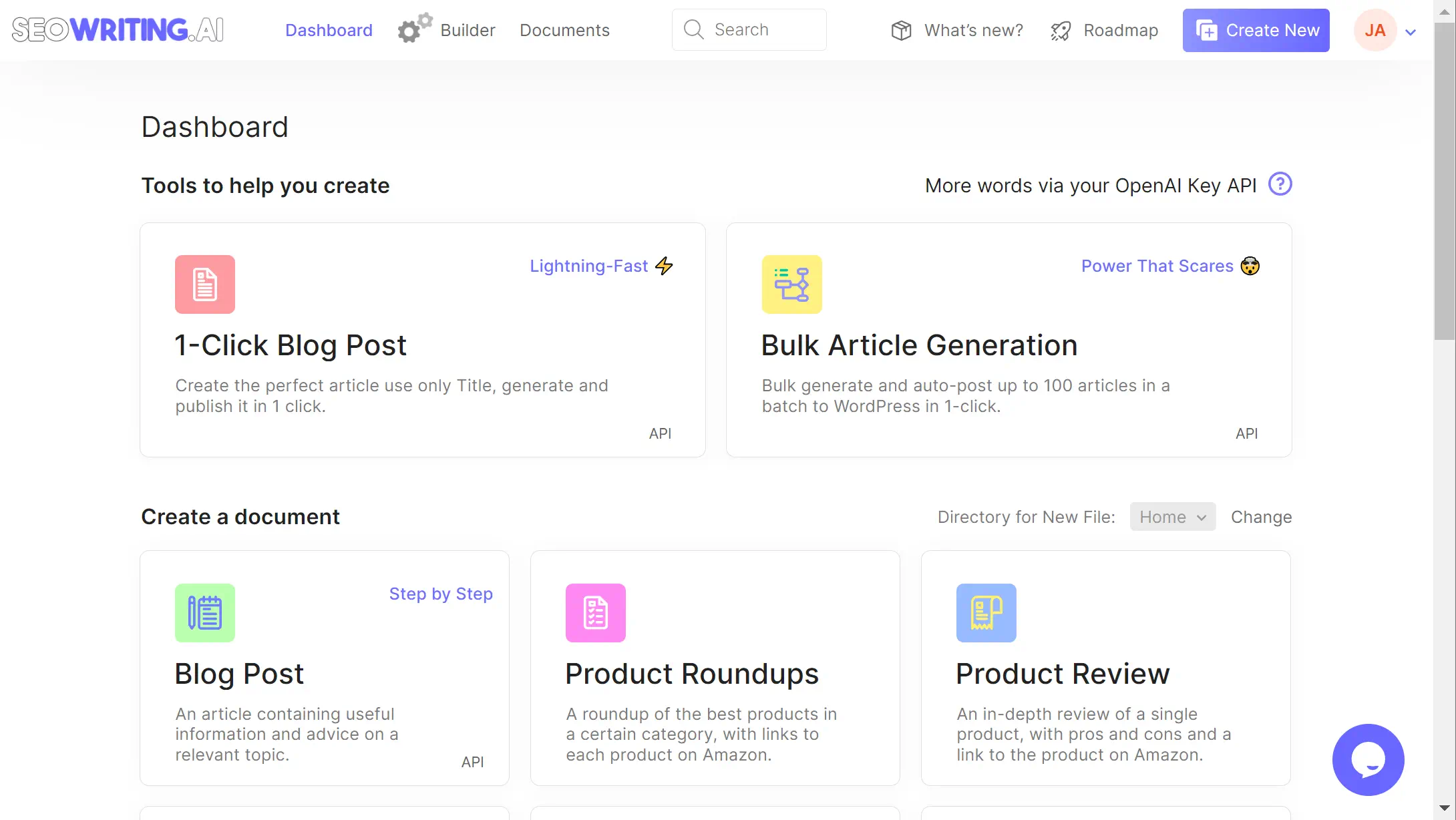
Task: Open the Home directory dropdown
Action: click(x=1172, y=516)
